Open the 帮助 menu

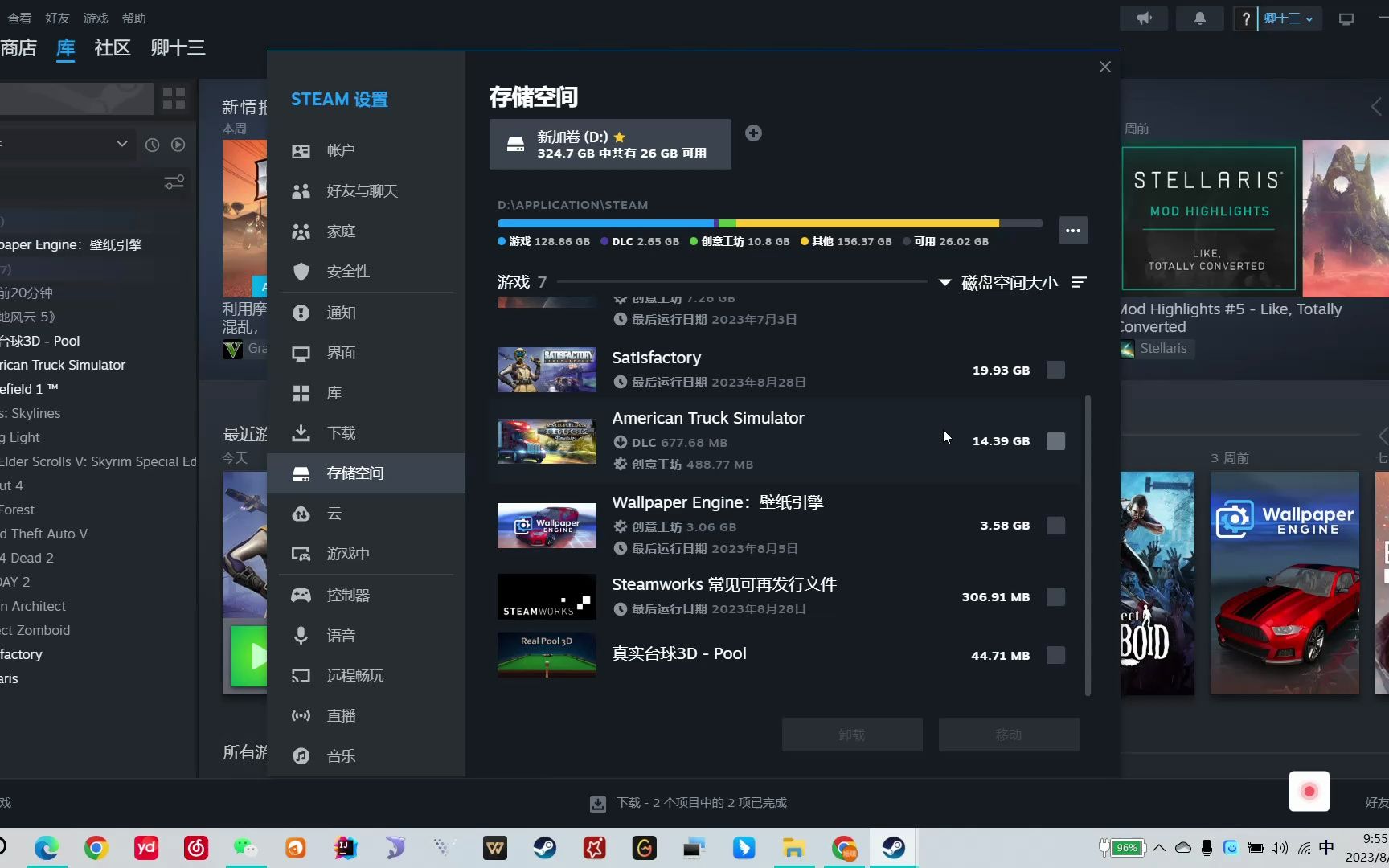pyautogui.click(x=134, y=18)
